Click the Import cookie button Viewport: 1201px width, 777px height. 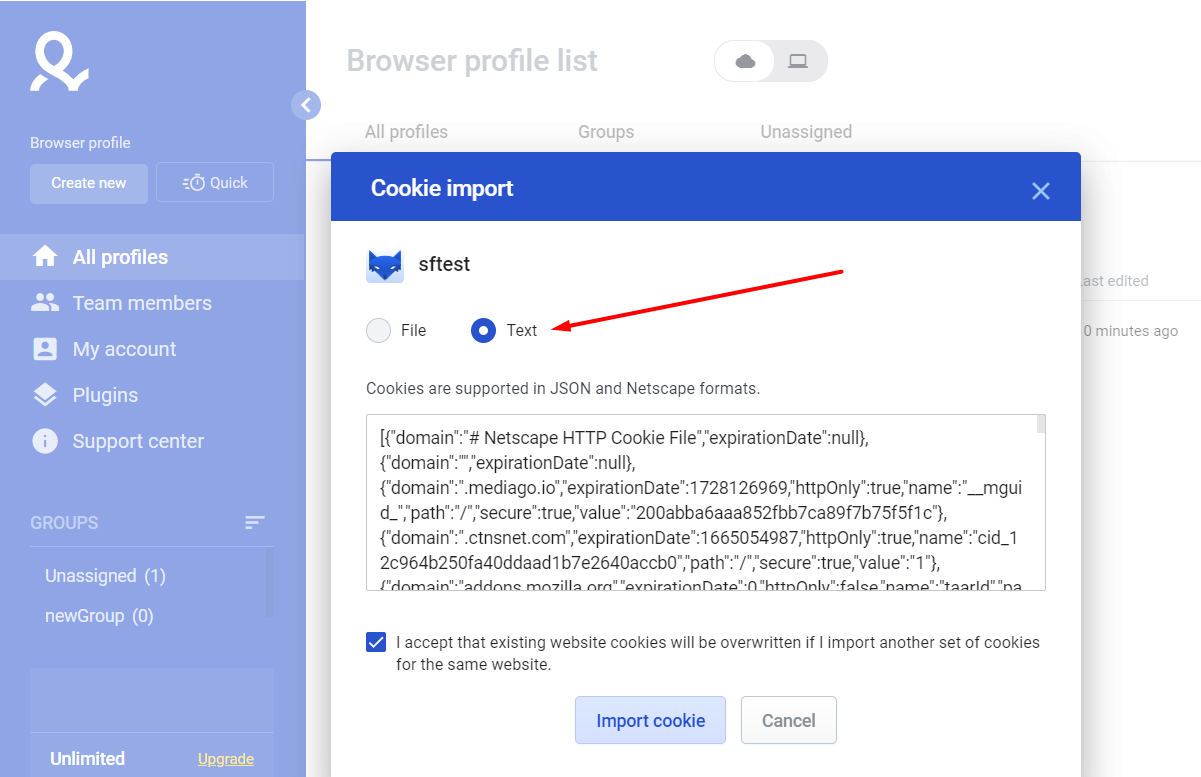651,720
